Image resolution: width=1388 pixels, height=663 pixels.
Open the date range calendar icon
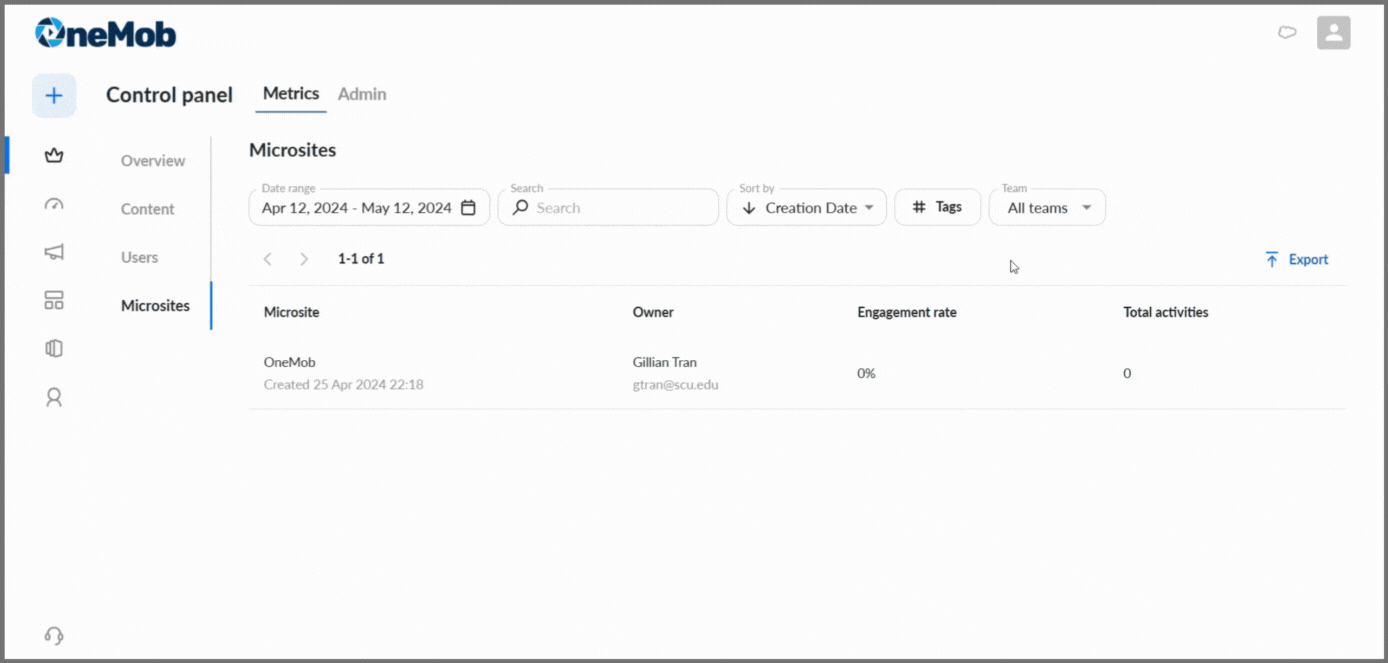pos(468,208)
